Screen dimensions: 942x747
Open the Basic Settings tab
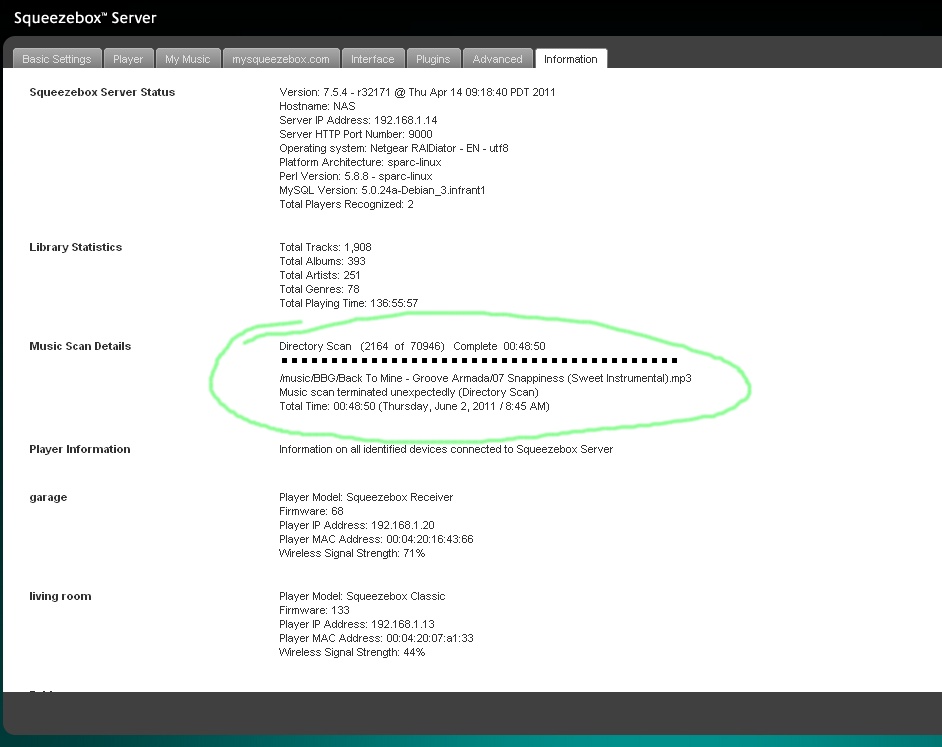click(x=57, y=59)
